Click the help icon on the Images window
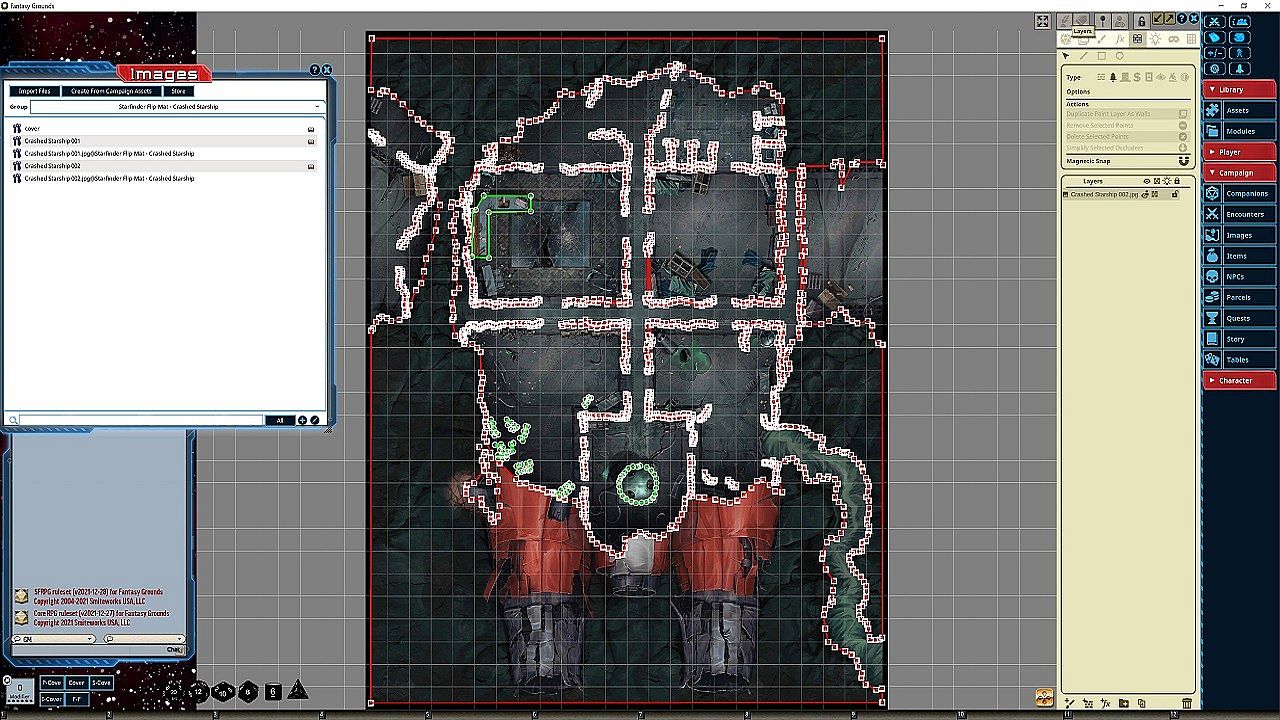 315,70
